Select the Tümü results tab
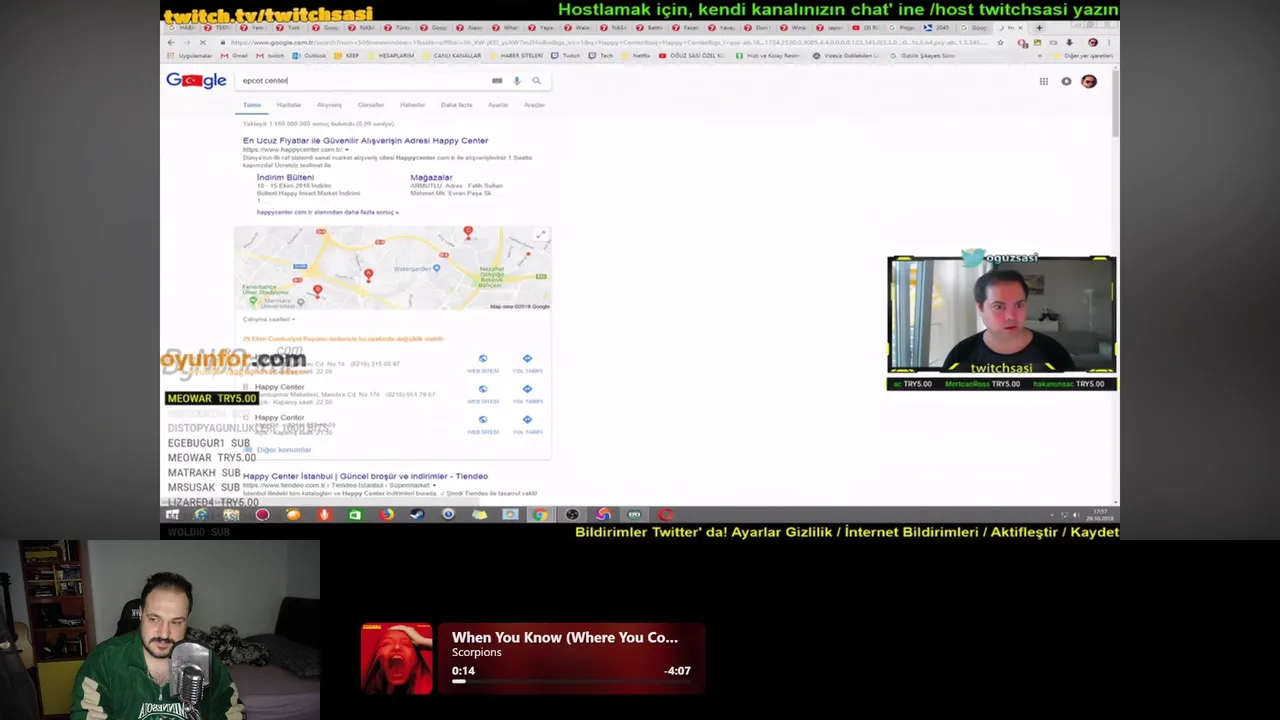 [252, 105]
